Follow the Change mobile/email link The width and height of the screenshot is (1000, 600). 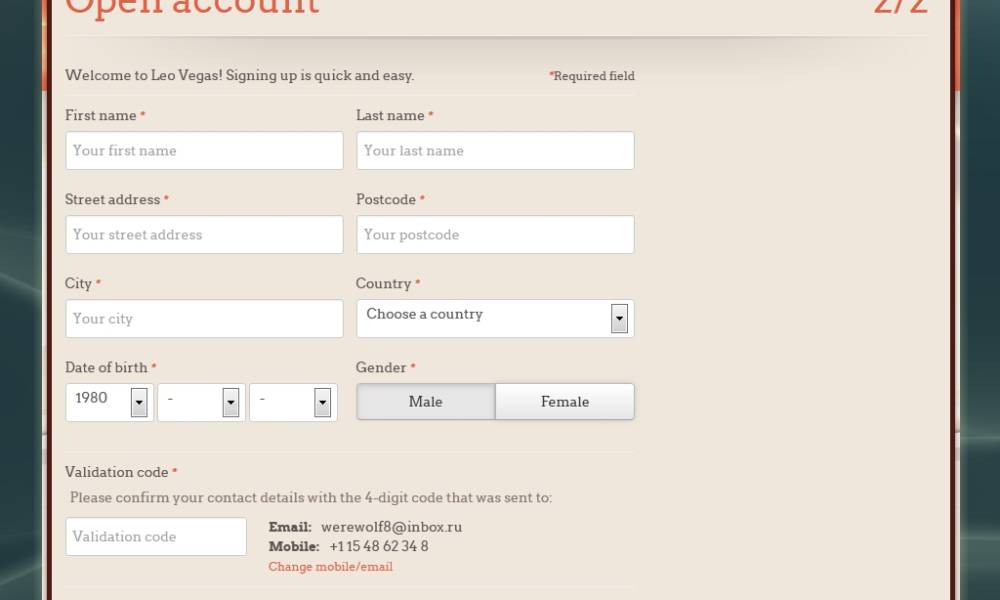tap(330, 567)
